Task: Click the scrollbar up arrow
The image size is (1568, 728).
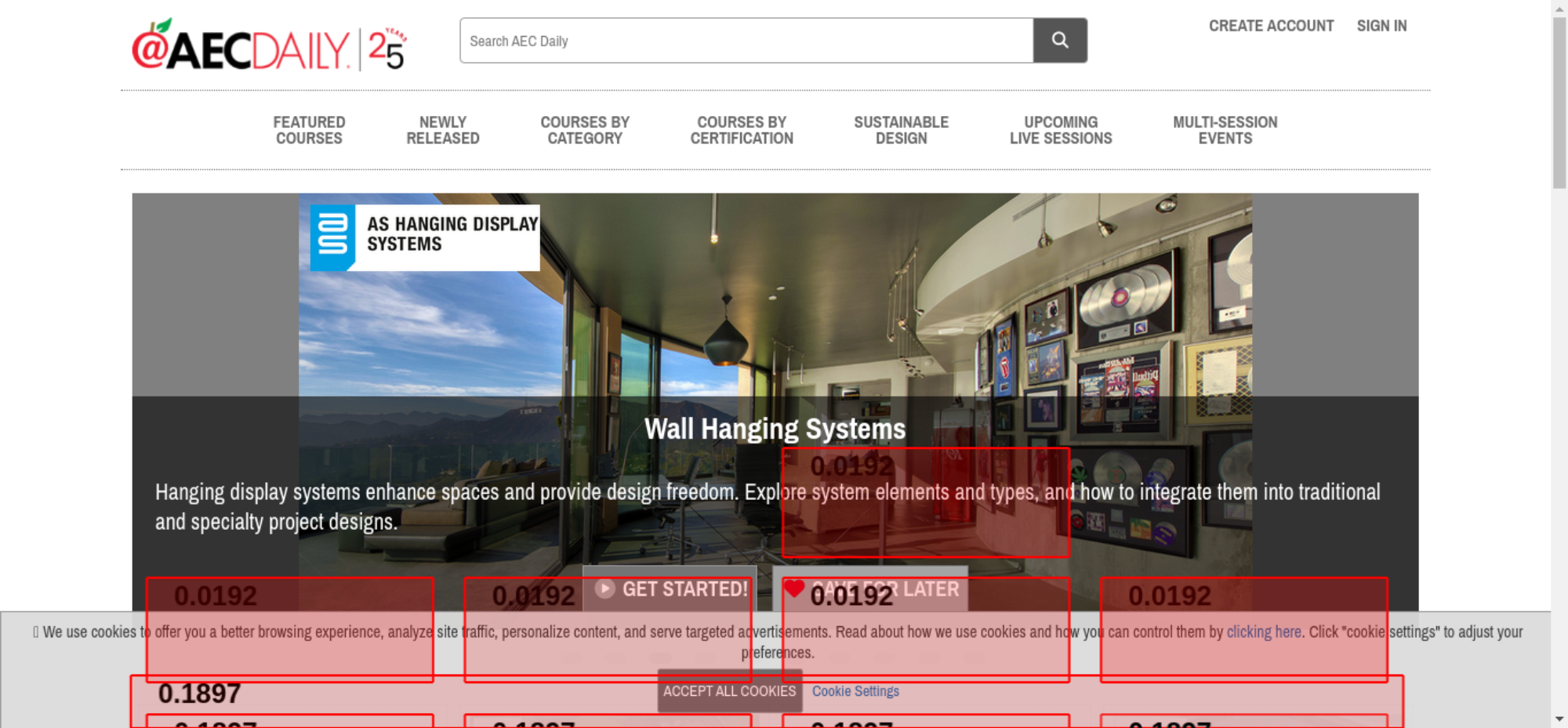Action: (x=1559, y=8)
